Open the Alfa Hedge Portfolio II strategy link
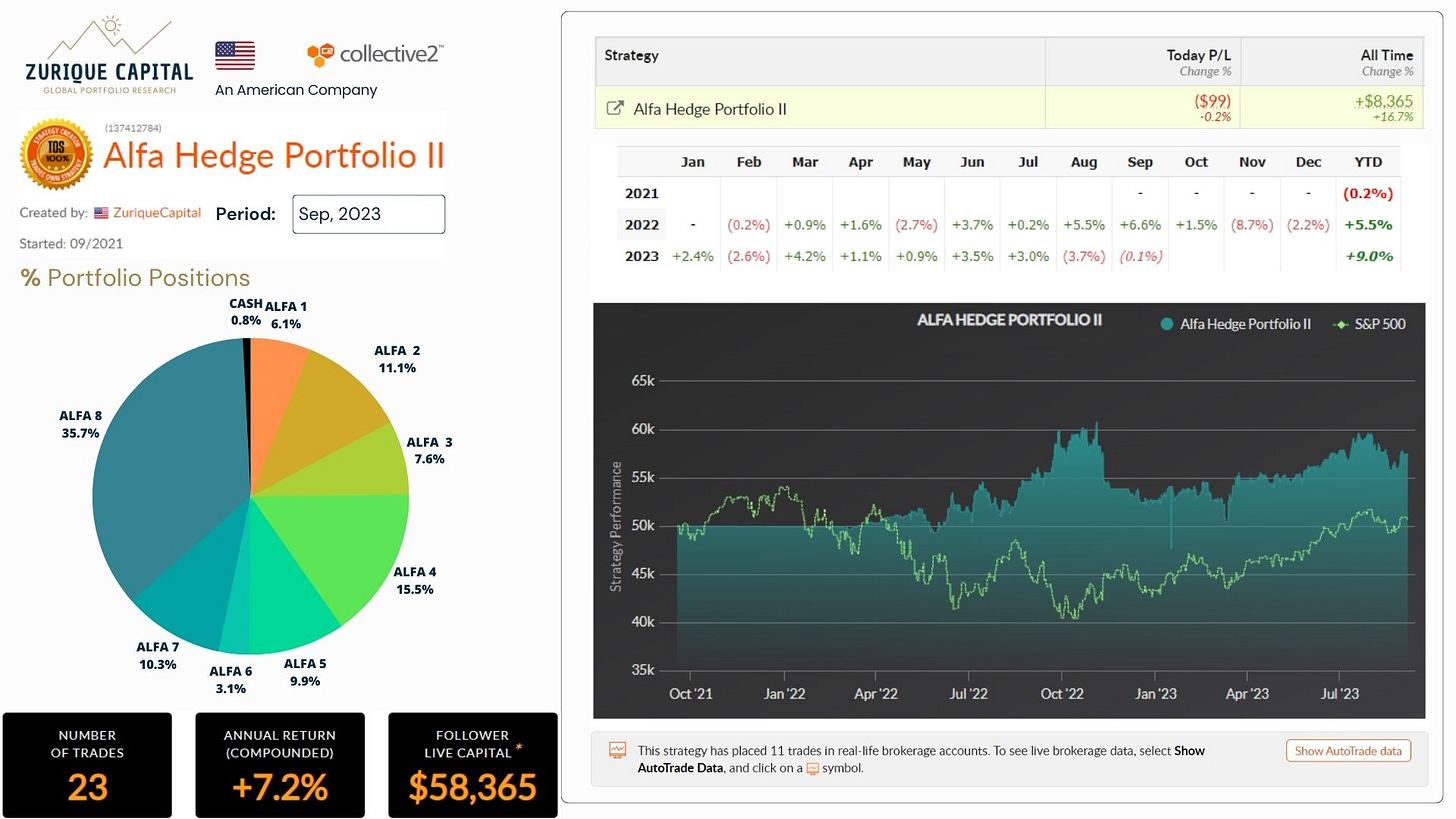Image resolution: width=1456 pixels, height=819 pixels. [710, 108]
